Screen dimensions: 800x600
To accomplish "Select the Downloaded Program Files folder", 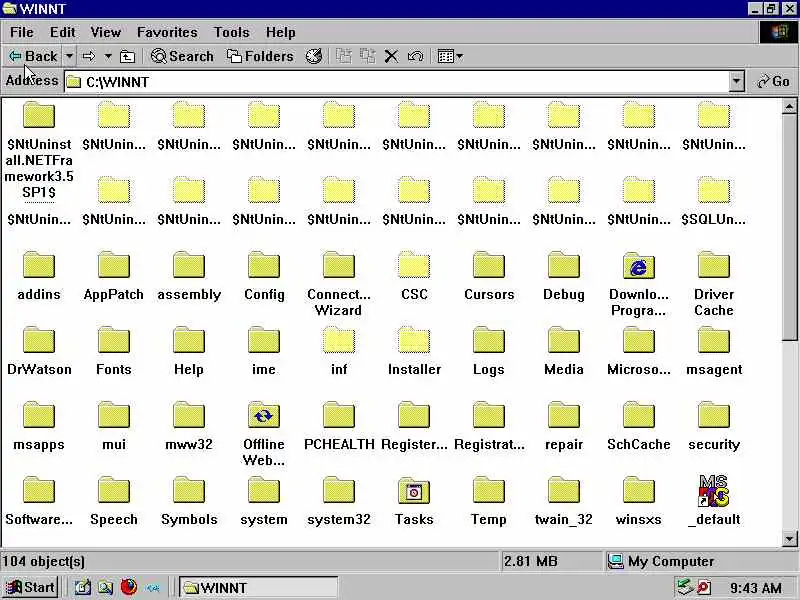I will click(639, 284).
